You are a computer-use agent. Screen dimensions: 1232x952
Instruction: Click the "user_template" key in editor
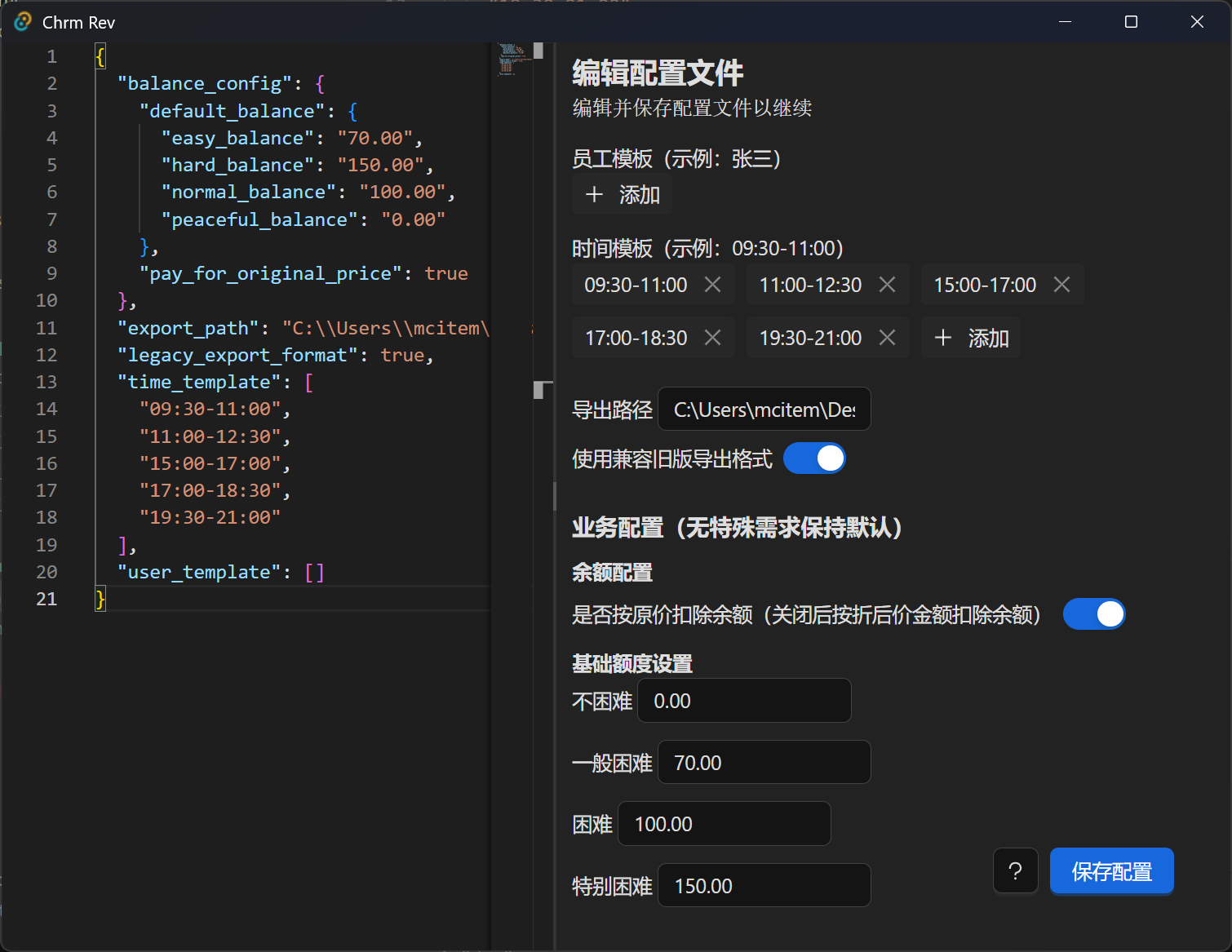tap(199, 572)
